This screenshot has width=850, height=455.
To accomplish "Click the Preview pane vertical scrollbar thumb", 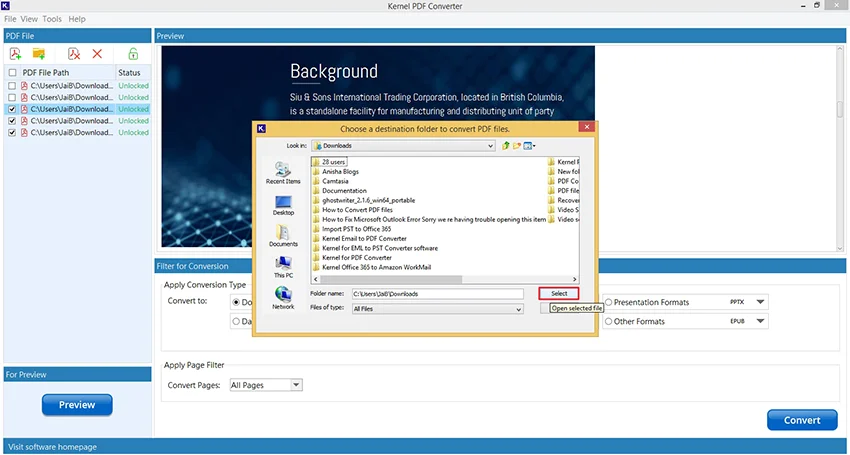I will point(840,108).
